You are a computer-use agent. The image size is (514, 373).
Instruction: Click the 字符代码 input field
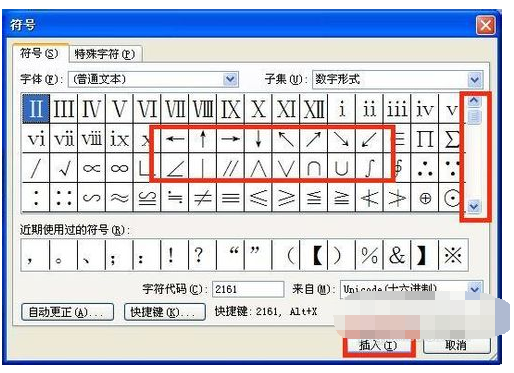248,289
